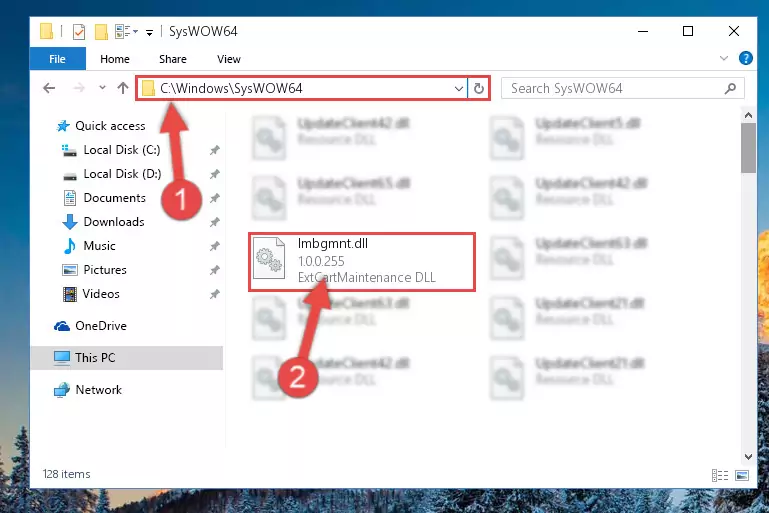Open Videos in the sidebar
The height and width of the screenshot is (513, 769).
coord(101,294)
